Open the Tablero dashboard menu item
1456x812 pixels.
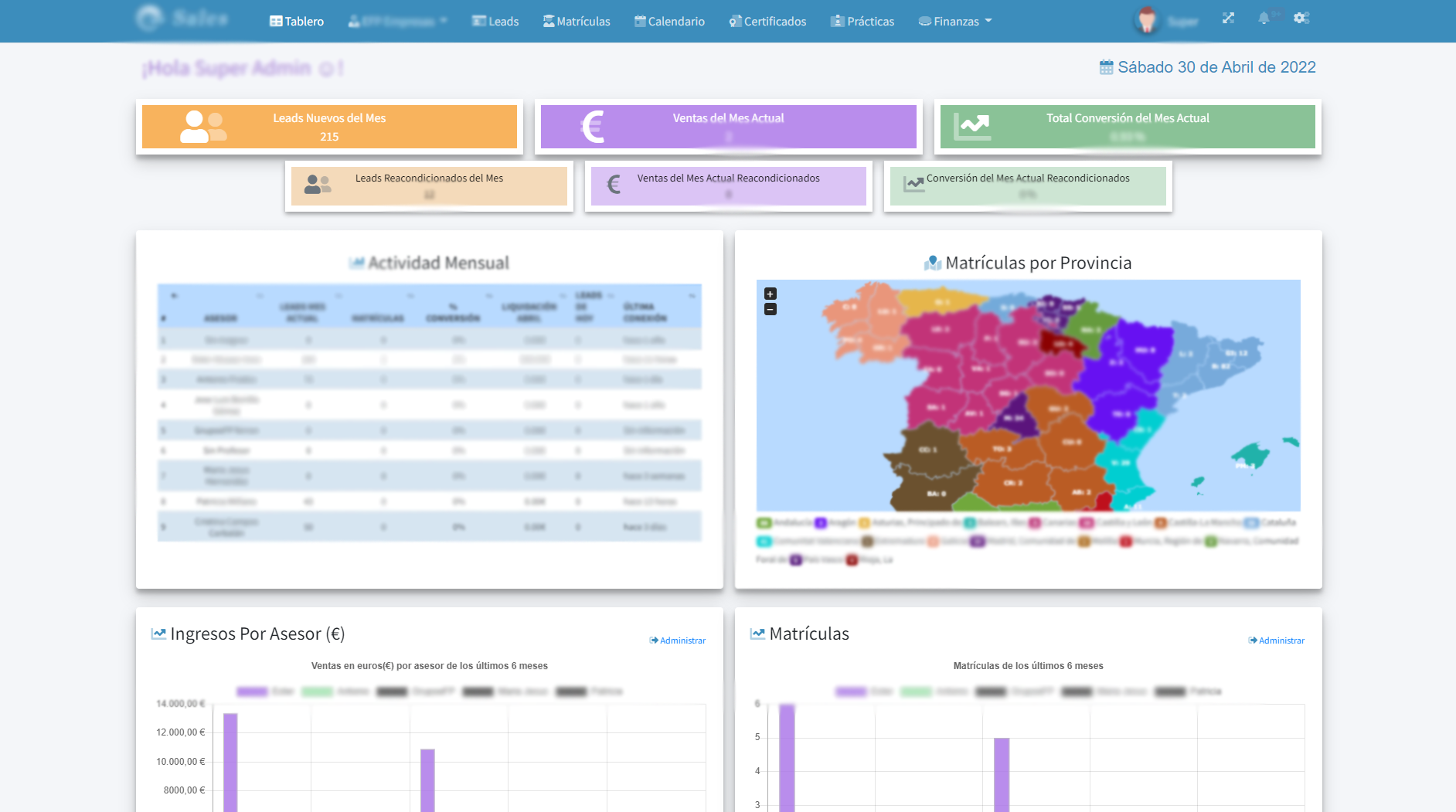[297, 22]
